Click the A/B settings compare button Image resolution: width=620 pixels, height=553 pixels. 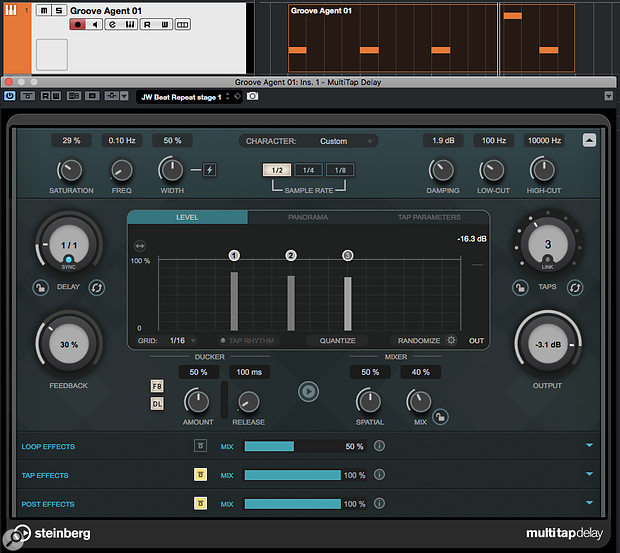pos(74,96)
